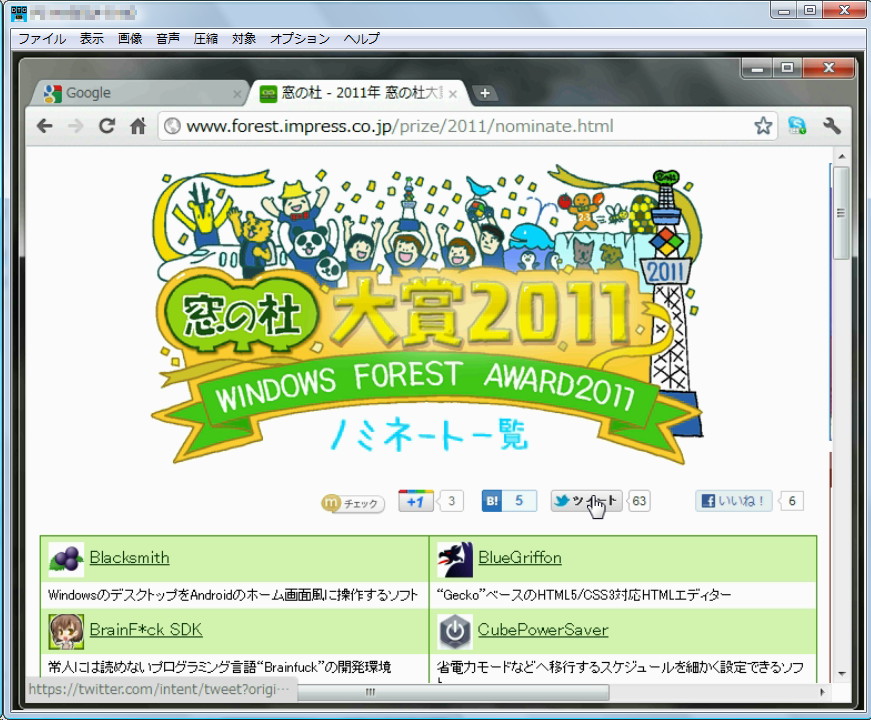The height and width of the screenshot is (720, 871).
Task: Click the mixi チェック button
Action: tap(353, 503)
